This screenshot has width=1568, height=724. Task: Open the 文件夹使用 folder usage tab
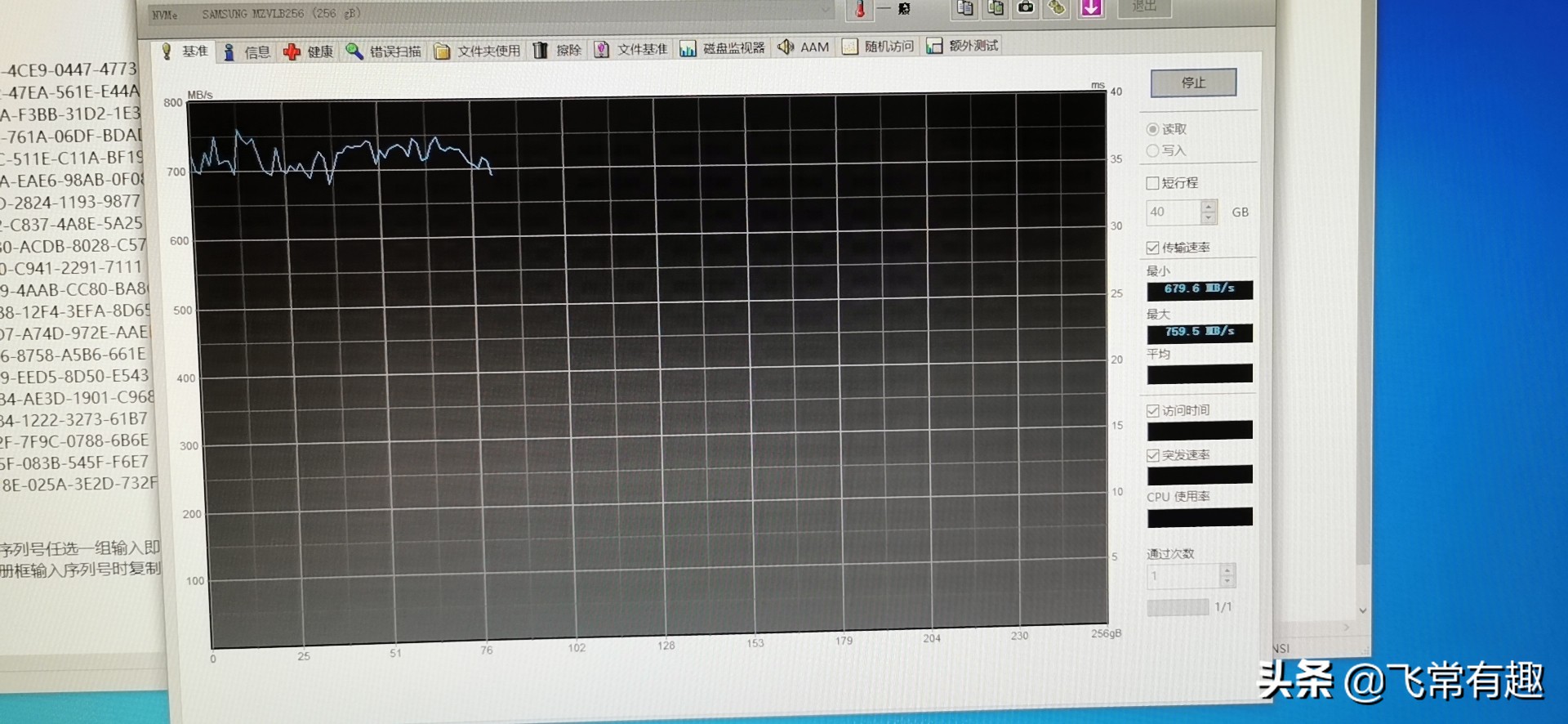coord(478,51)
